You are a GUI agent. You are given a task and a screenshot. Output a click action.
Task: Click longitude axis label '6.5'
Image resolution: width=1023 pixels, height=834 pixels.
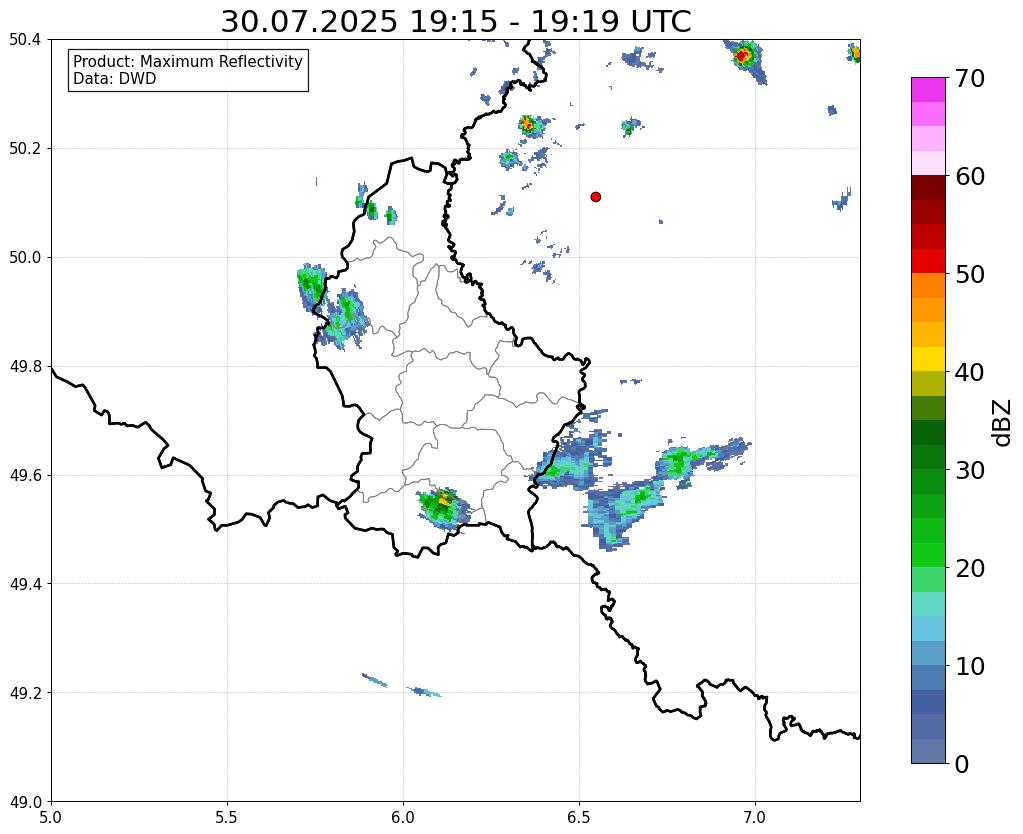pos(579,818)
